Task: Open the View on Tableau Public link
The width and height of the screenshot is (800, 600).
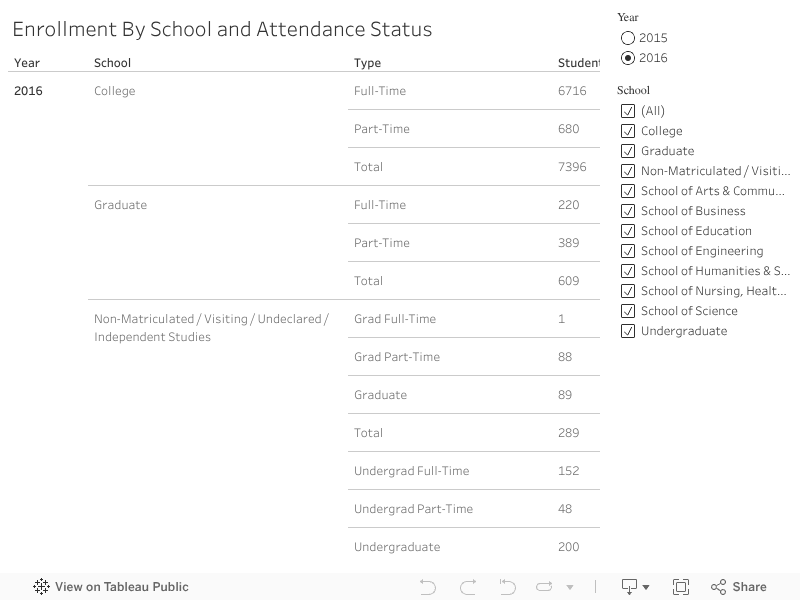Action: [x=121, y=587]
